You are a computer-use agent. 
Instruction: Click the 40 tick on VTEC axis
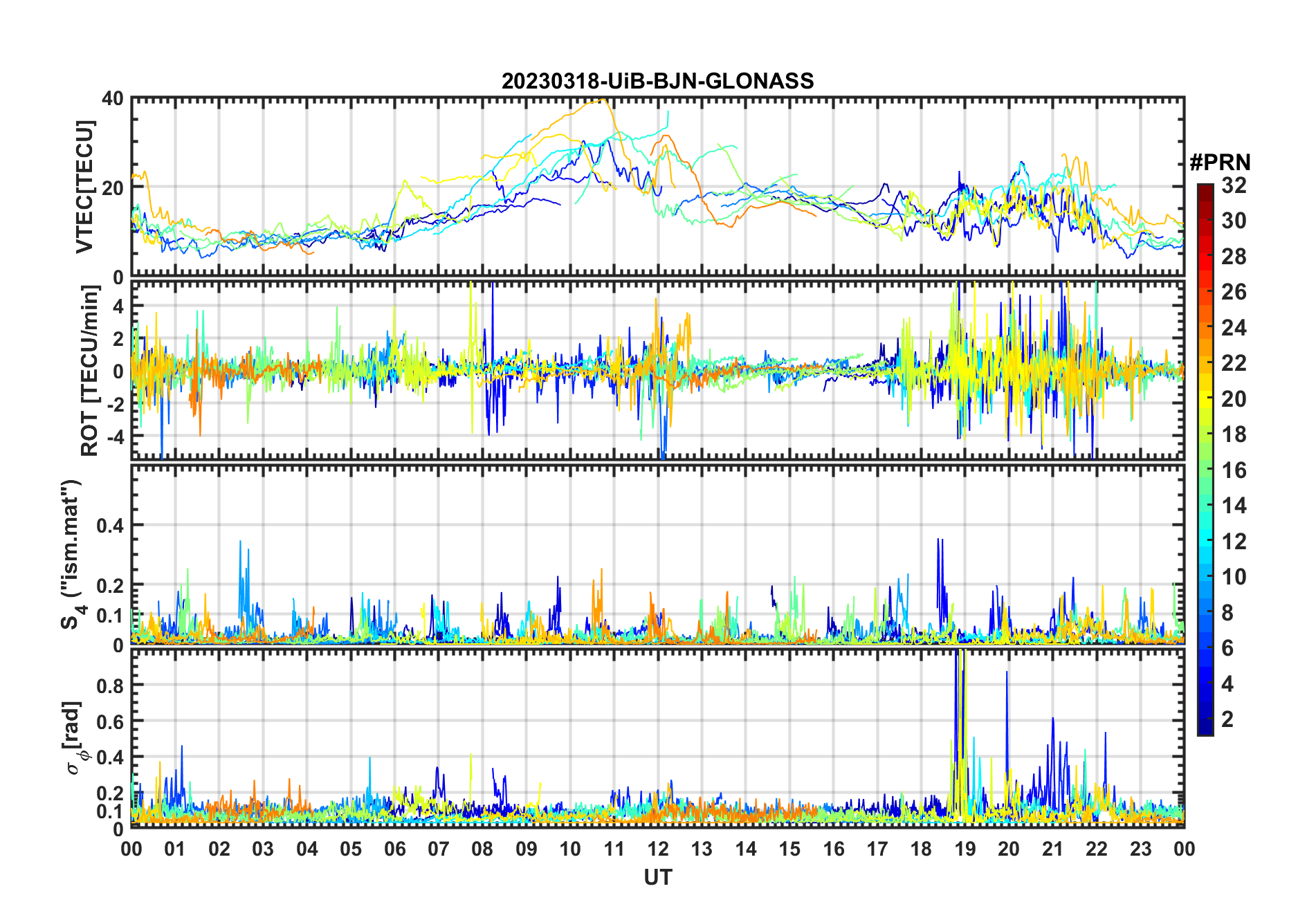coord(113,99)
